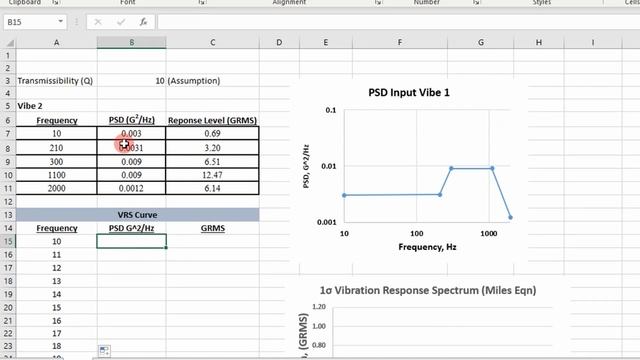
Task: Click the VRS Curve merged header
Action: point(138,215)
